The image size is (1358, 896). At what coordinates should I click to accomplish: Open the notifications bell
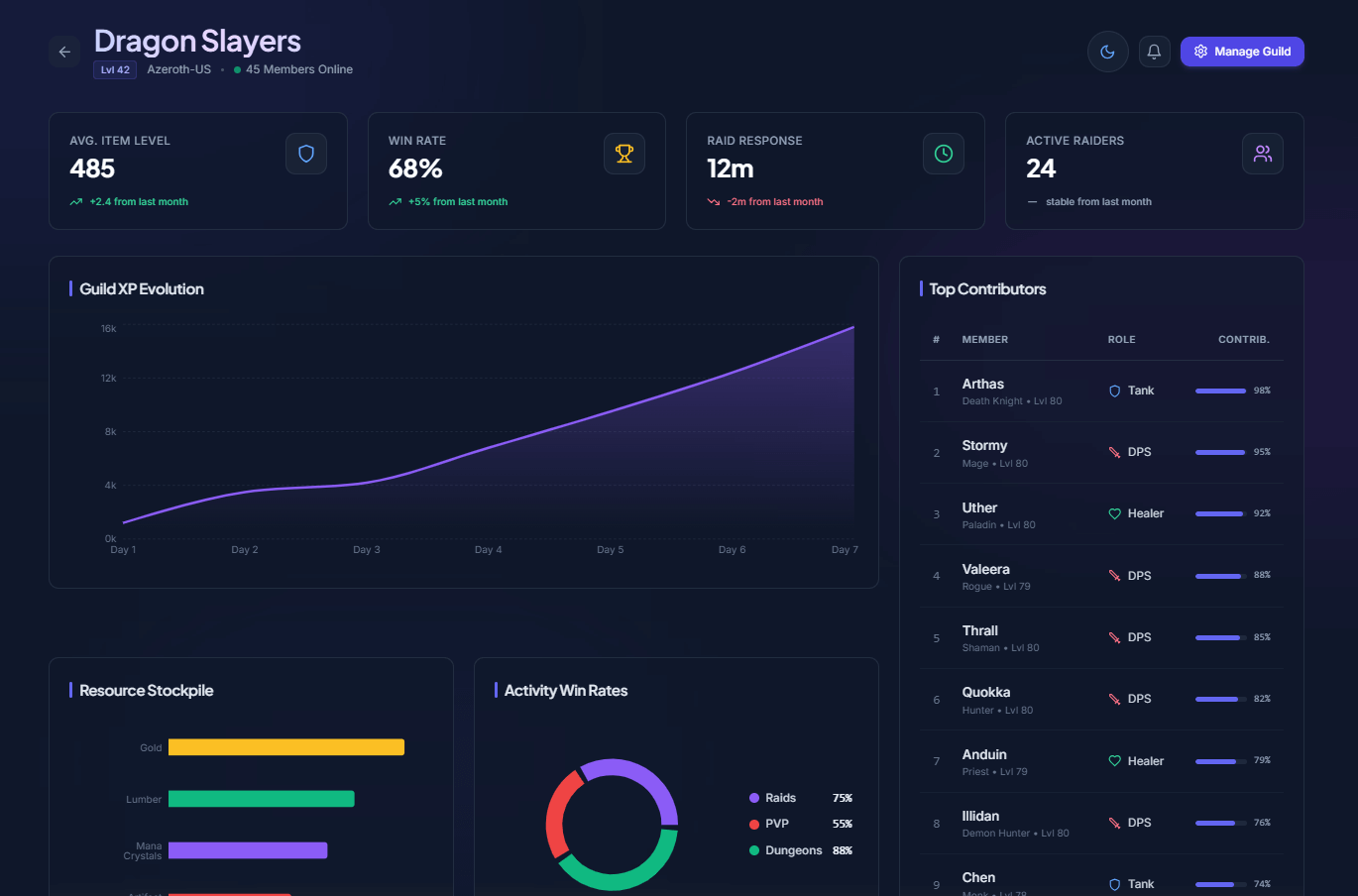pyautogui.click(x=1154, y=51)
